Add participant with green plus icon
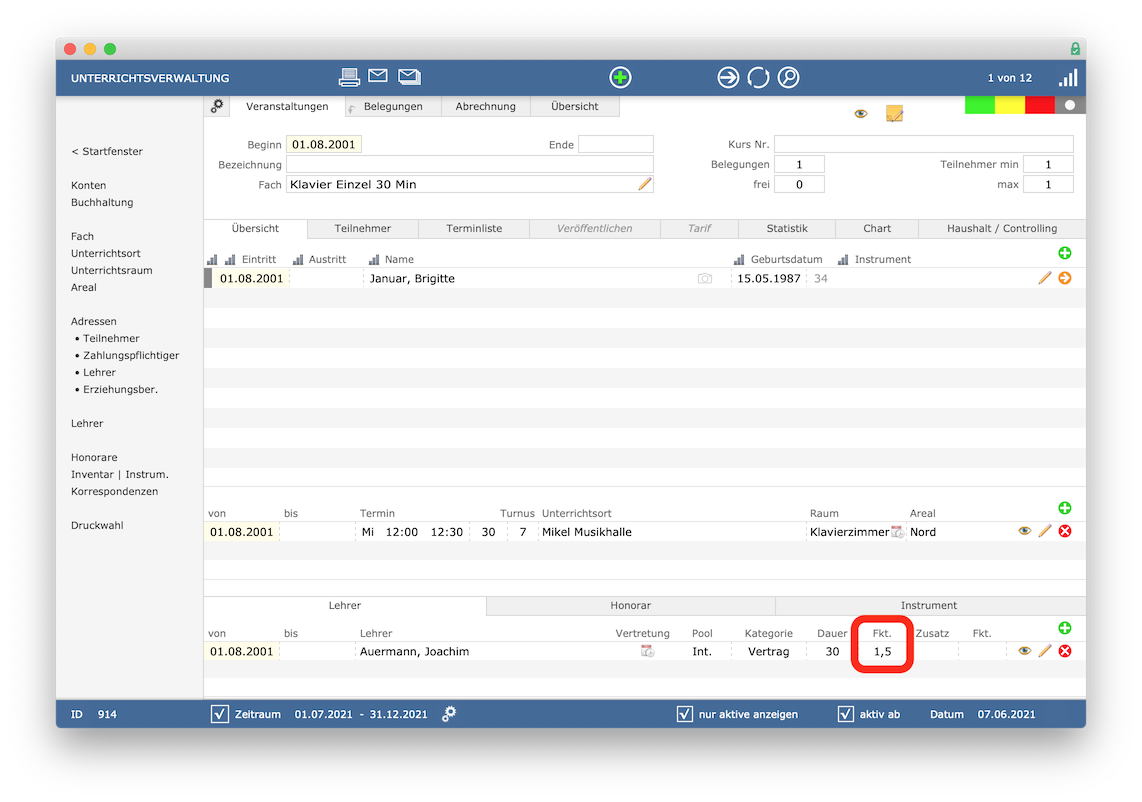The width and height of the screenshot is (1142, 802). pos(1065,253)
